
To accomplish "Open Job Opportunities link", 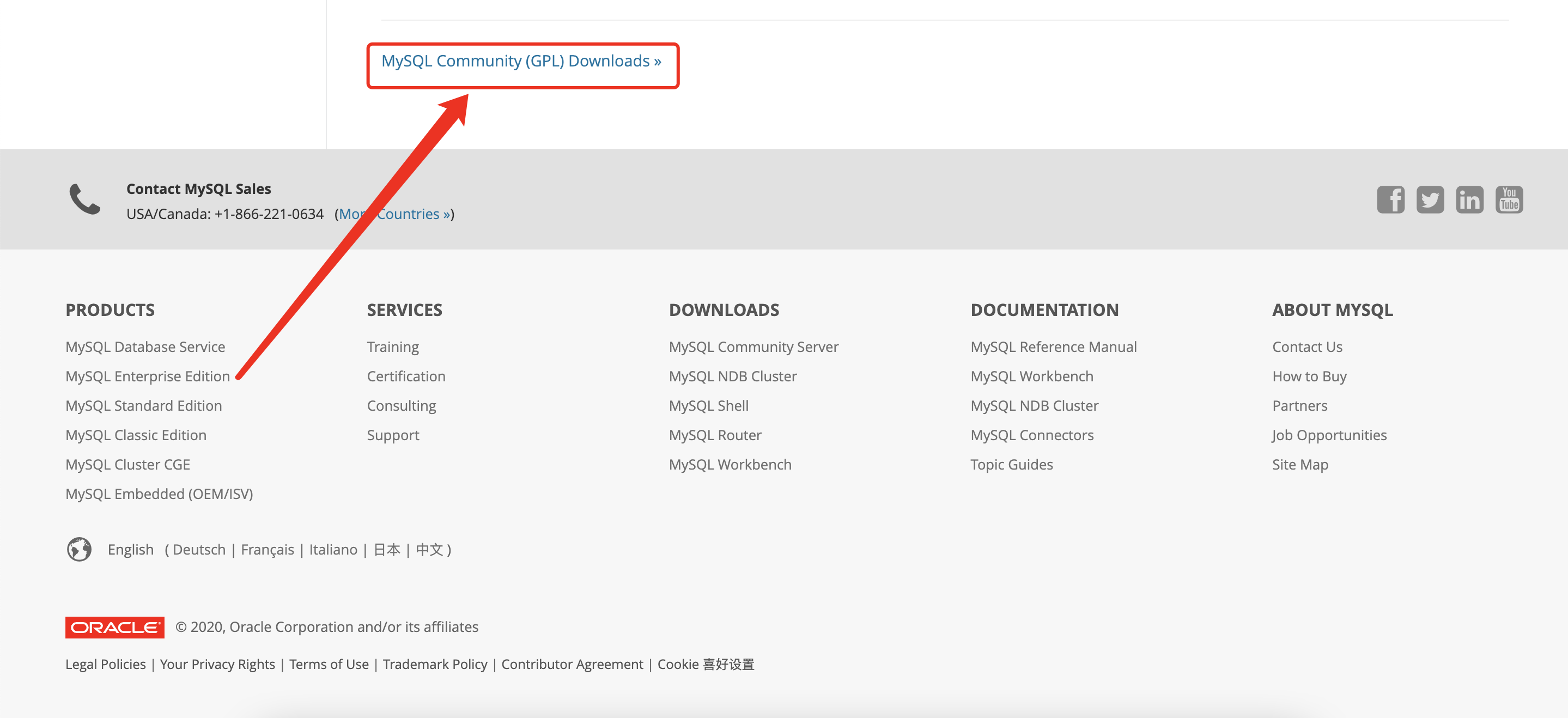I will click(x=1329, y=435).
